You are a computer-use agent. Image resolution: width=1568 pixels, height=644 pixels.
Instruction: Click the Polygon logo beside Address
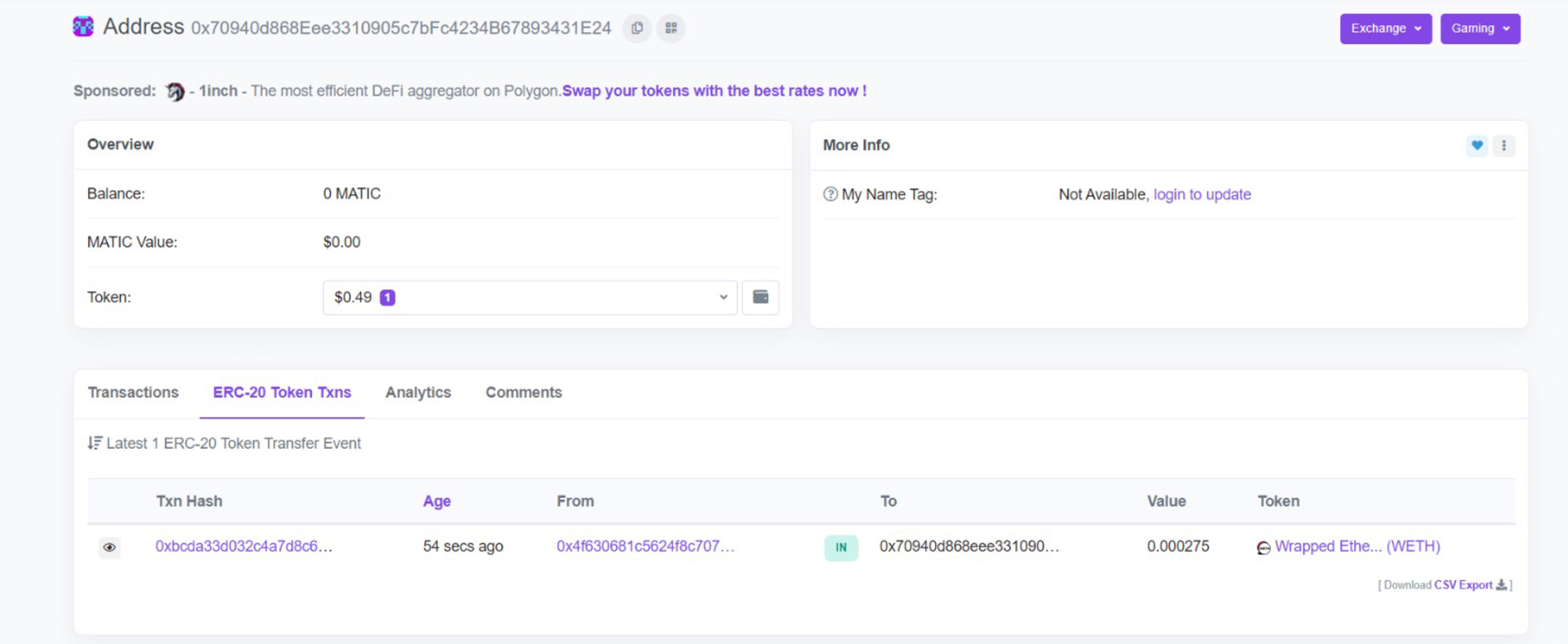(x=83, y=27)
